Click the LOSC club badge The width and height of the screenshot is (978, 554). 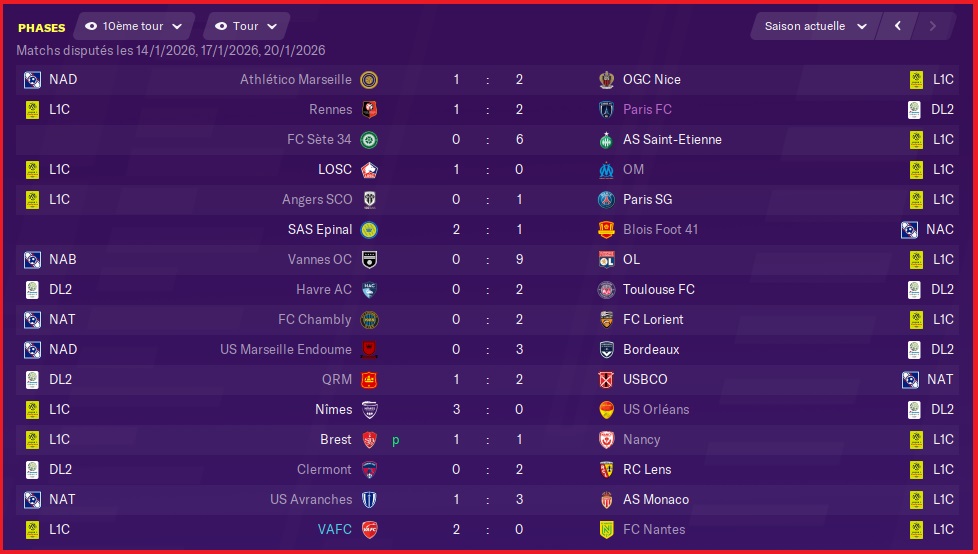369,170
